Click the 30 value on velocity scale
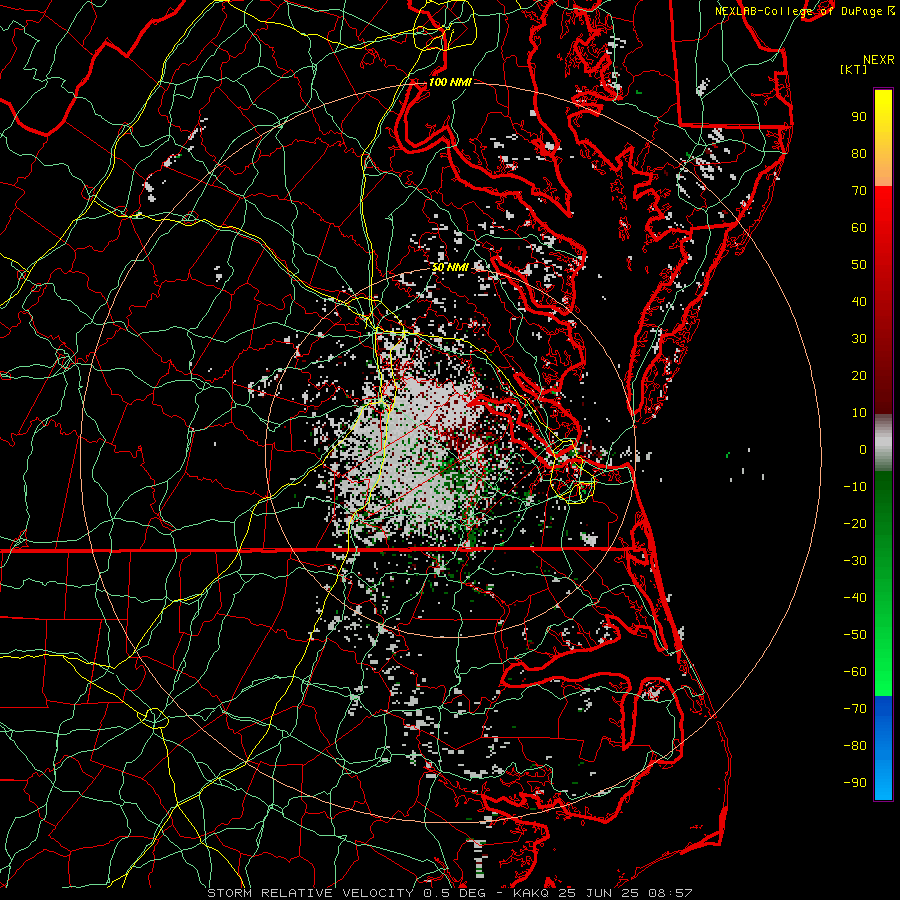 click(859, 339)
